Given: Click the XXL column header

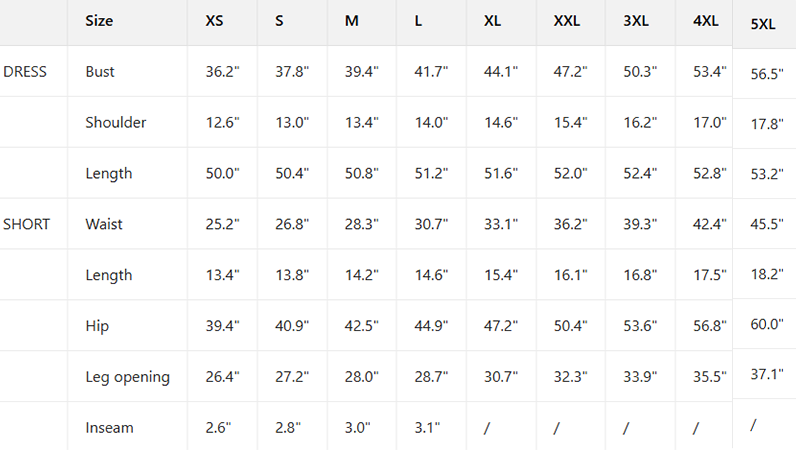Looking at the screenshot, I should 567,21.
